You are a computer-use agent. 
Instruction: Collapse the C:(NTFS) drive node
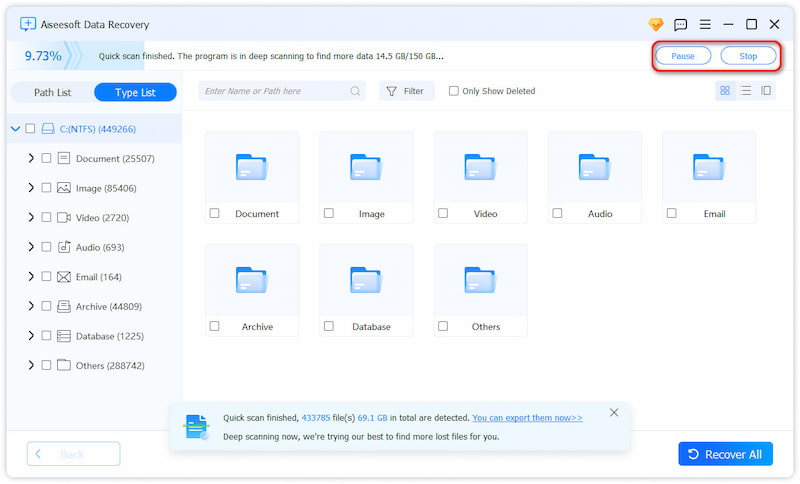click(15, 129)
